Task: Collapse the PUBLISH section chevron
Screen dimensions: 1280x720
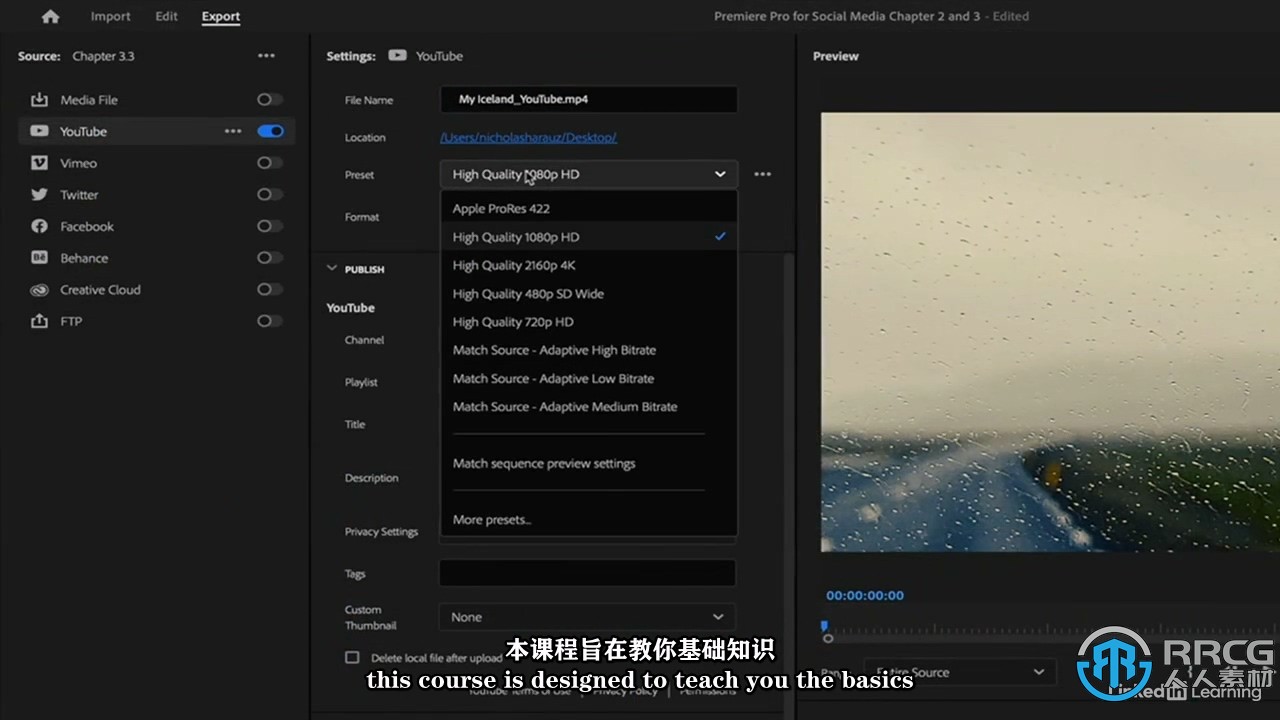Action: point(332,269)
